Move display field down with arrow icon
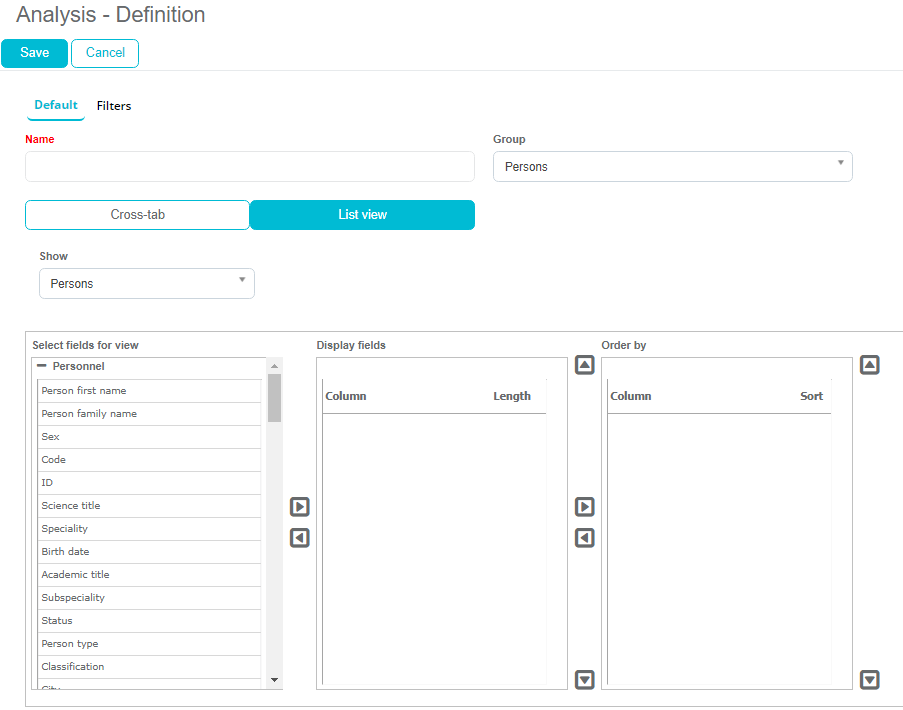903x710 pixels. (x=586, y=680)
